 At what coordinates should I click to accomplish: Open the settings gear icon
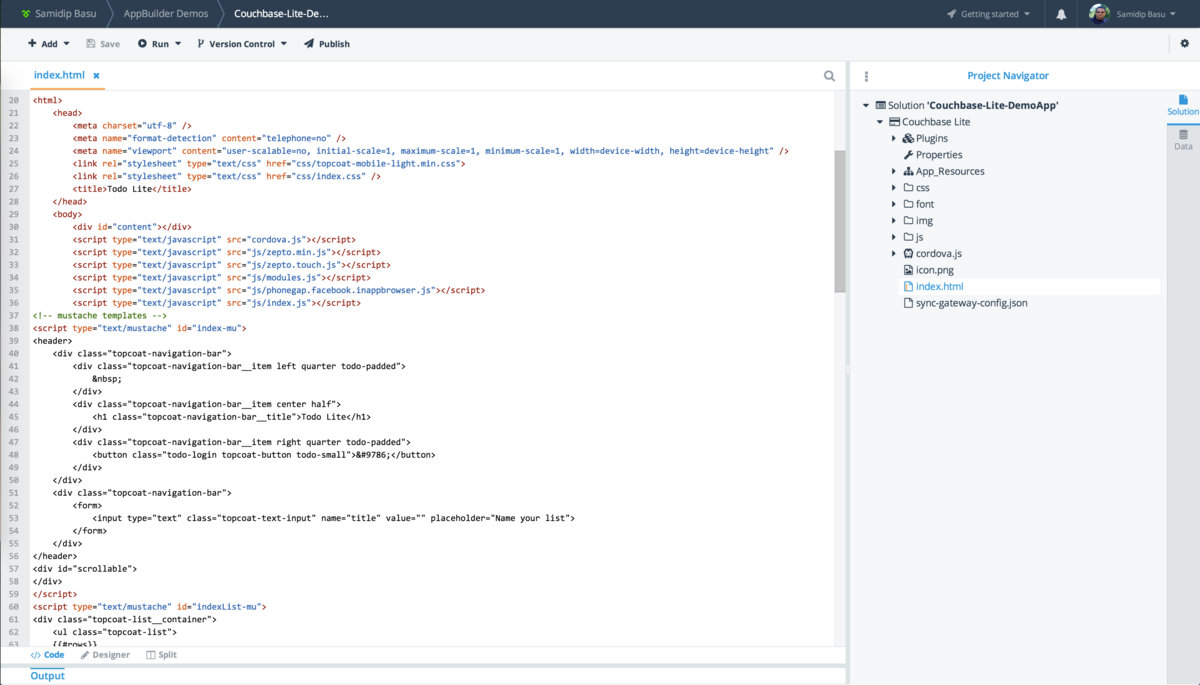click(x=1185, y=44)
